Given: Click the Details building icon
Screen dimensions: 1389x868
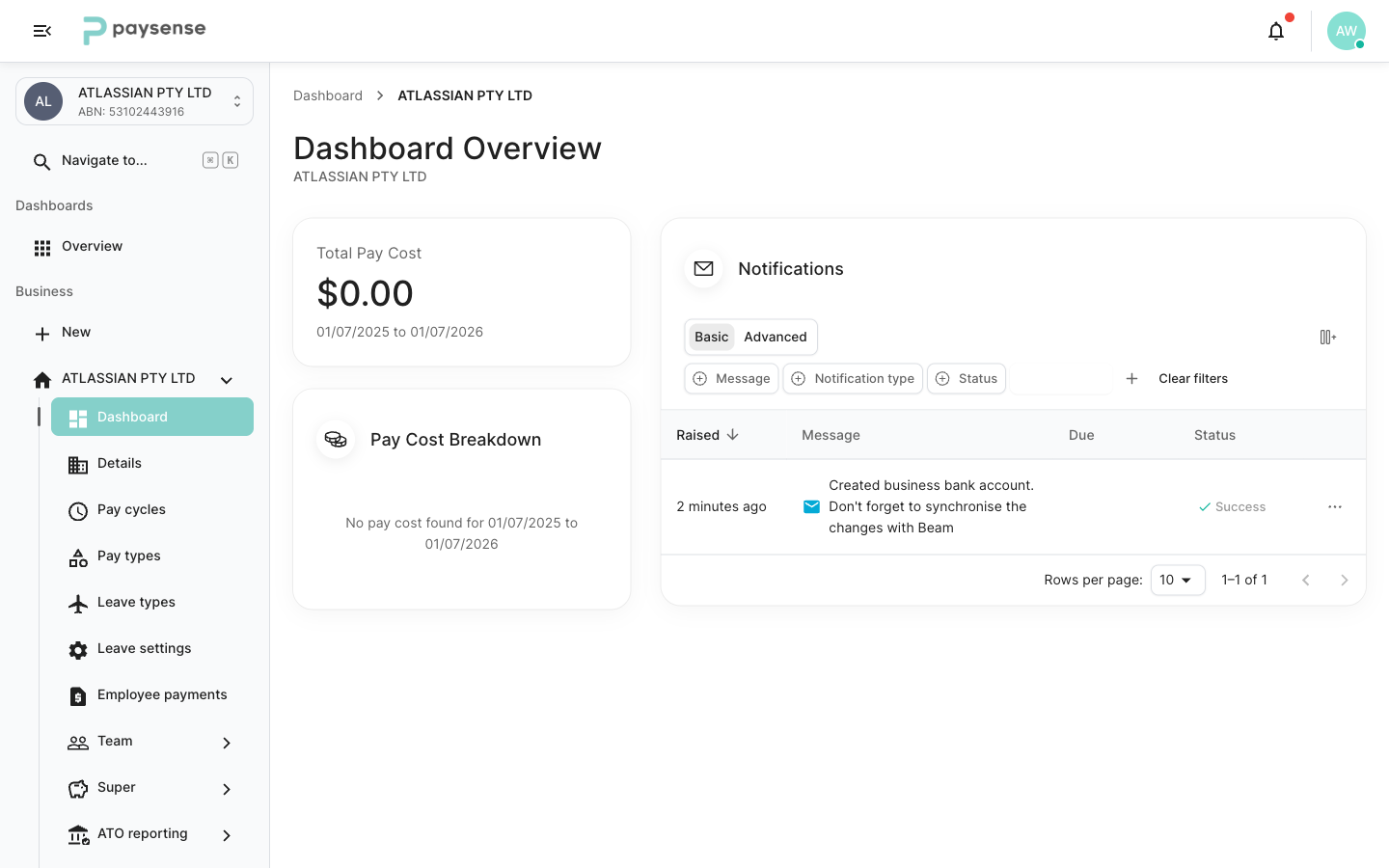Looking at the screenshot, I should tap(78, 465).
